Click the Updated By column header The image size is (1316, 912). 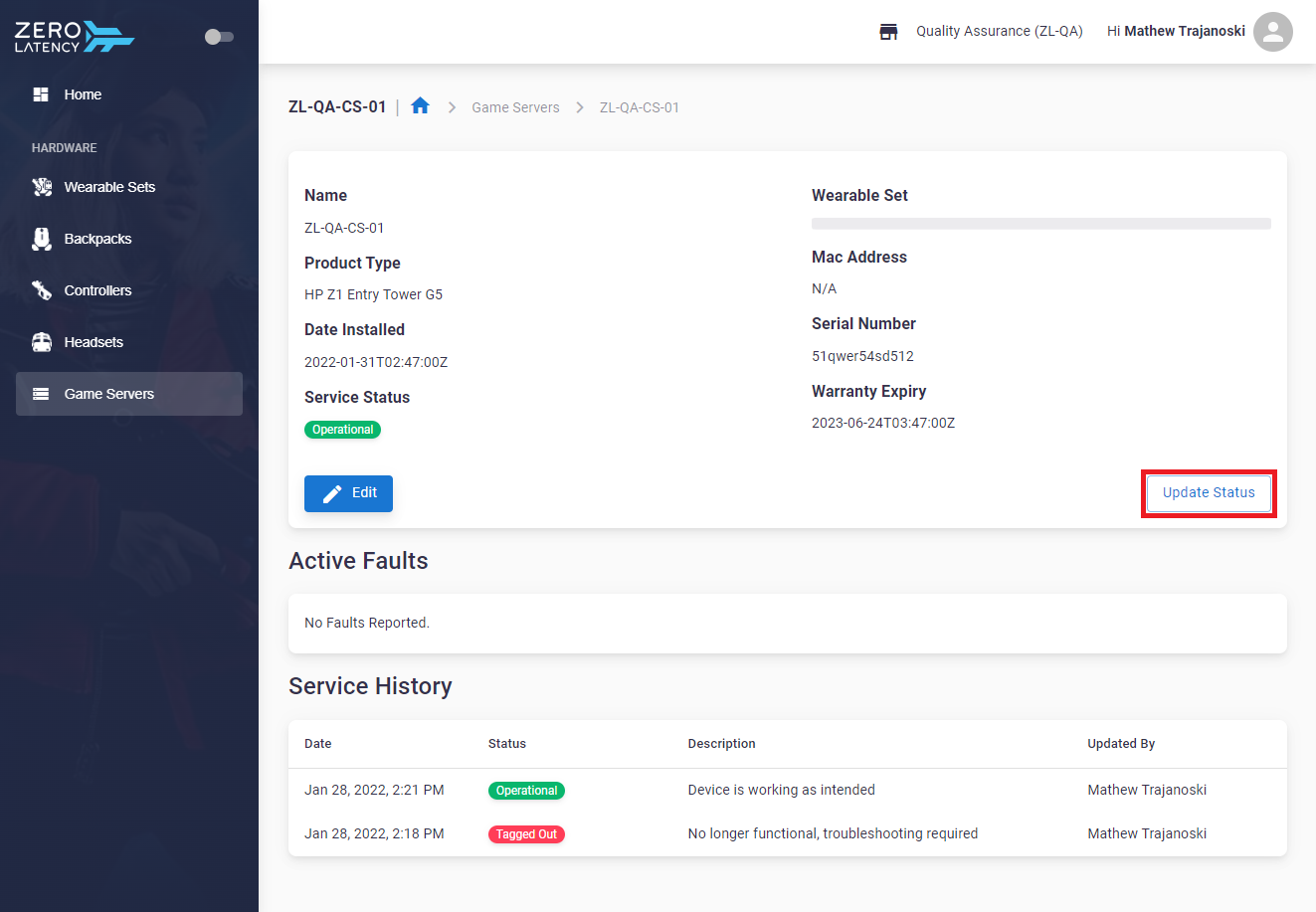point(1121,744)
